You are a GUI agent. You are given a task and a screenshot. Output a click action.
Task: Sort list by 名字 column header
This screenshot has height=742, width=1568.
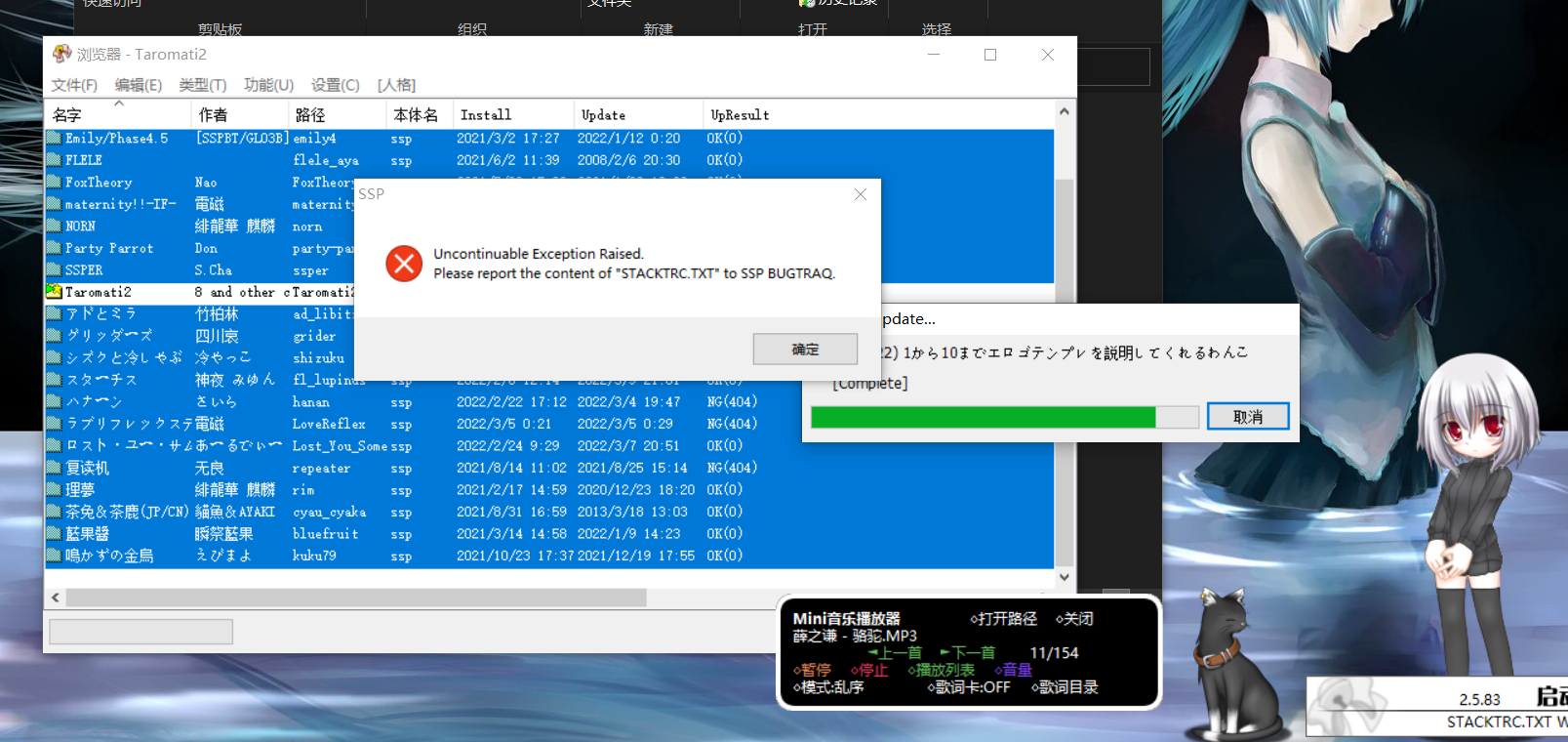coord(67,115)
